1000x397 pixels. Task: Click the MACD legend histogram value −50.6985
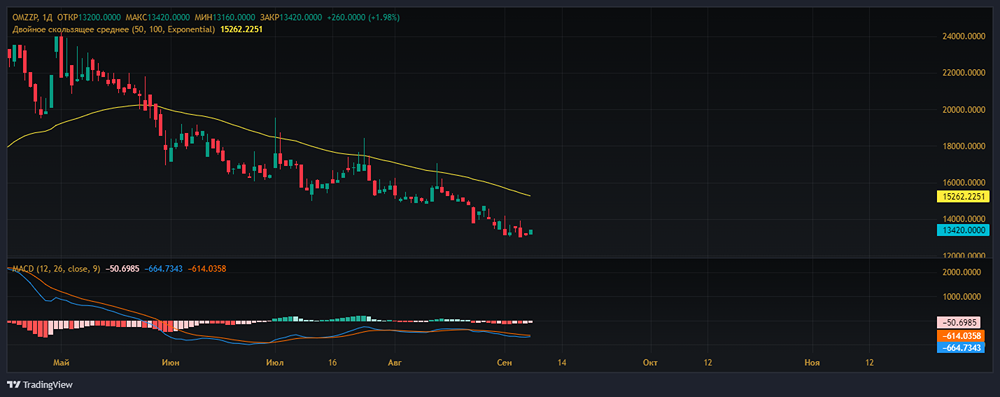click(123, 269)
